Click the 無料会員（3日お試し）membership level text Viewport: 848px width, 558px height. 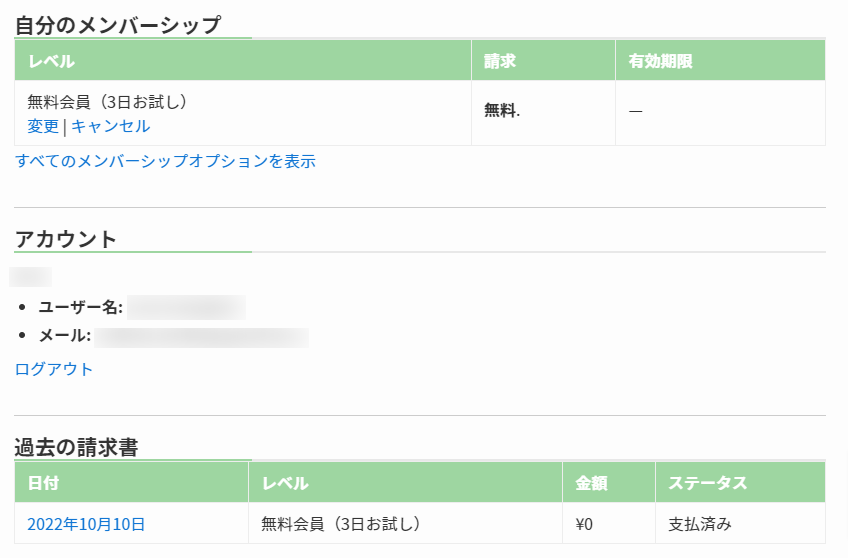point(108,102)
